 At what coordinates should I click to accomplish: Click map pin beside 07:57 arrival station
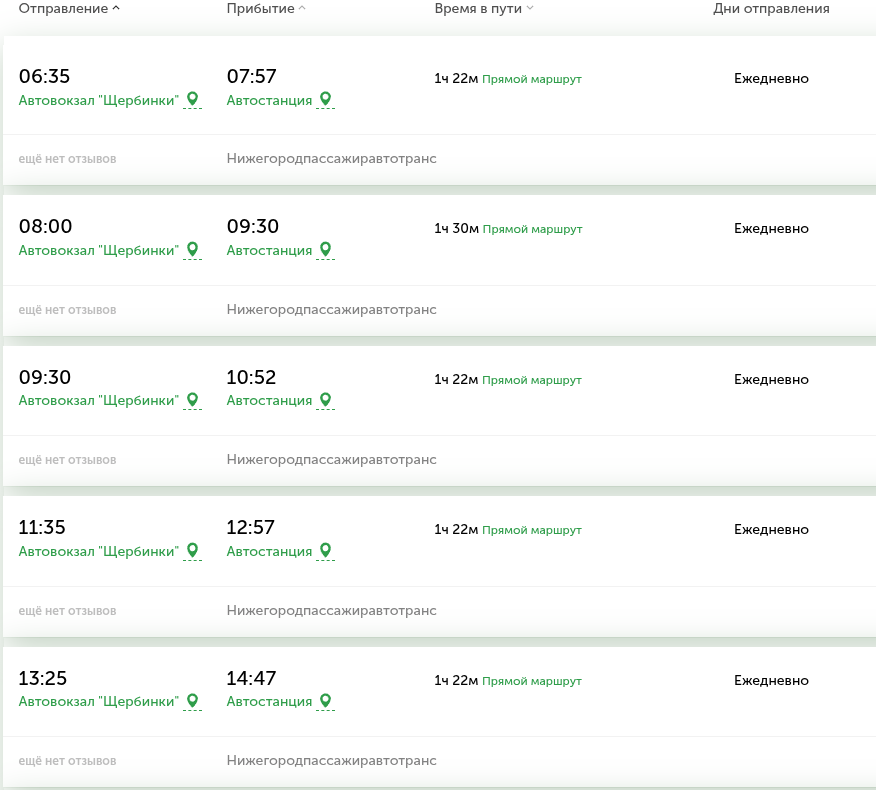[x=325, y=99]
